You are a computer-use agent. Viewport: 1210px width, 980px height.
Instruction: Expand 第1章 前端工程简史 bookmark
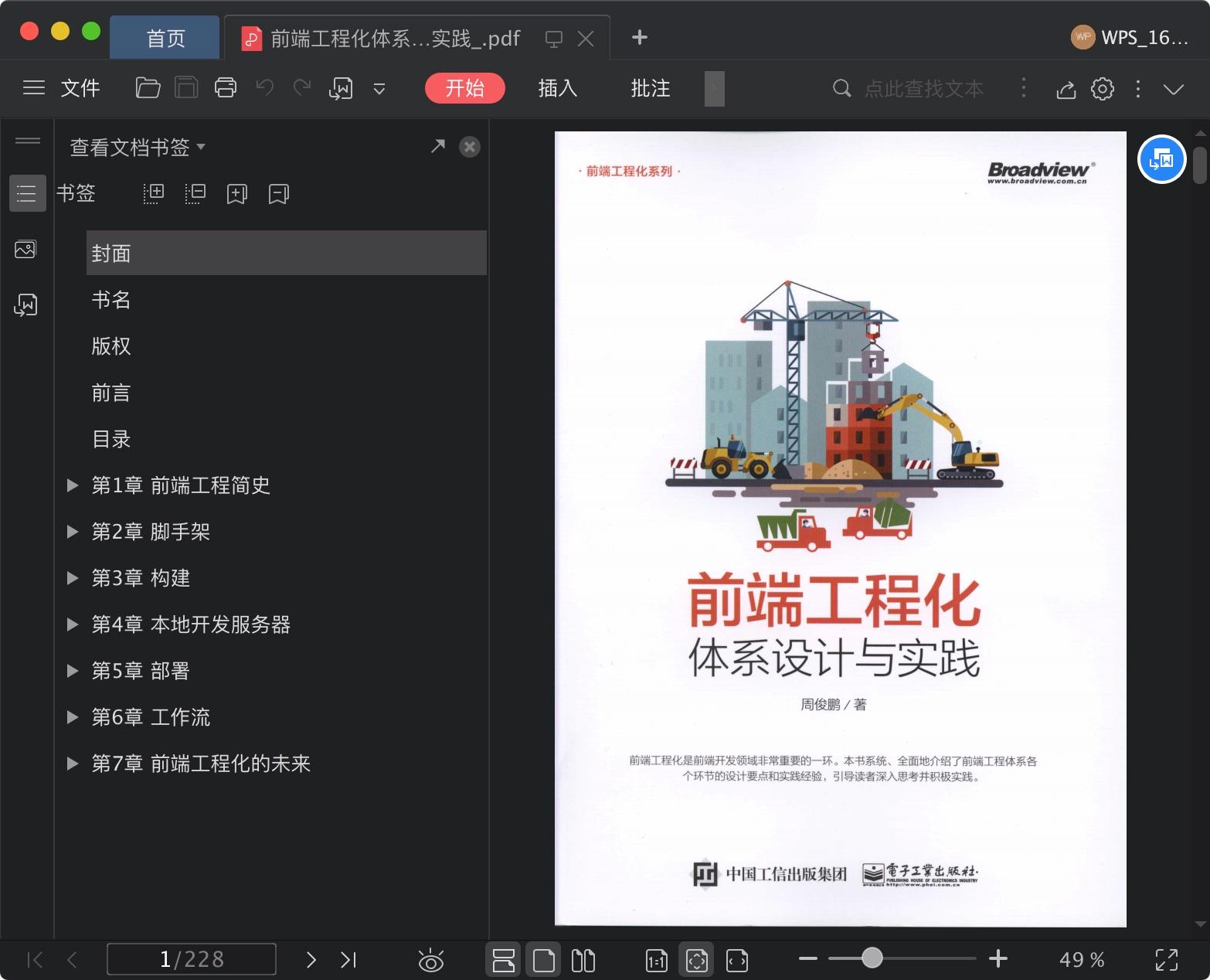[x=73, y=485]
